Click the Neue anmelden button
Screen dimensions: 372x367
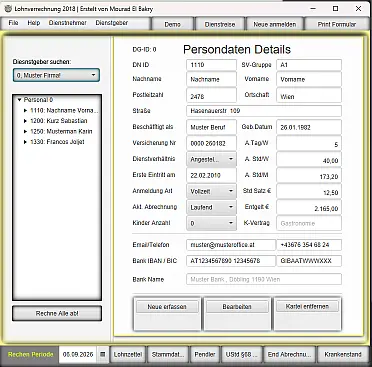[x=275, y=24]
